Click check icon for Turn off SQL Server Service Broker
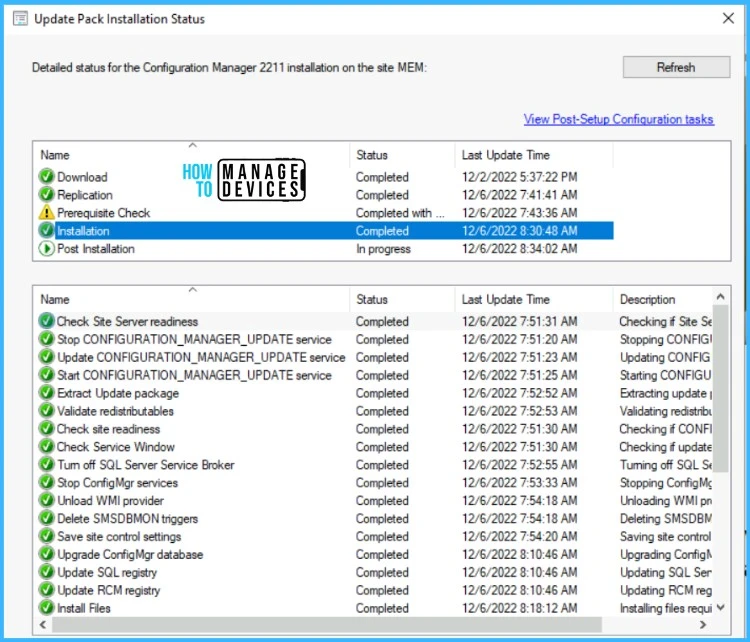Viewport: 750px width, 642px height. point(46,465)
